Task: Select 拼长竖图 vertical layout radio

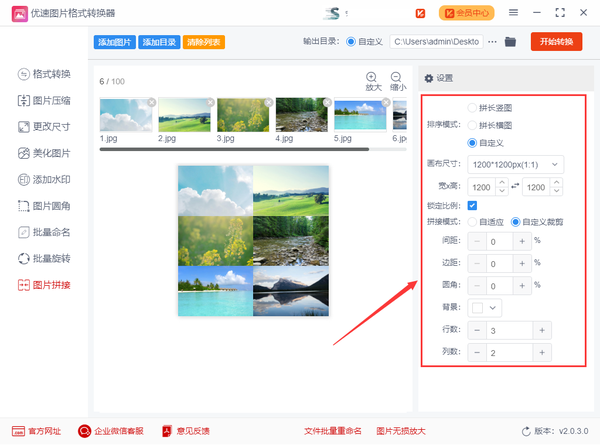Action: [x=472, y=108]
